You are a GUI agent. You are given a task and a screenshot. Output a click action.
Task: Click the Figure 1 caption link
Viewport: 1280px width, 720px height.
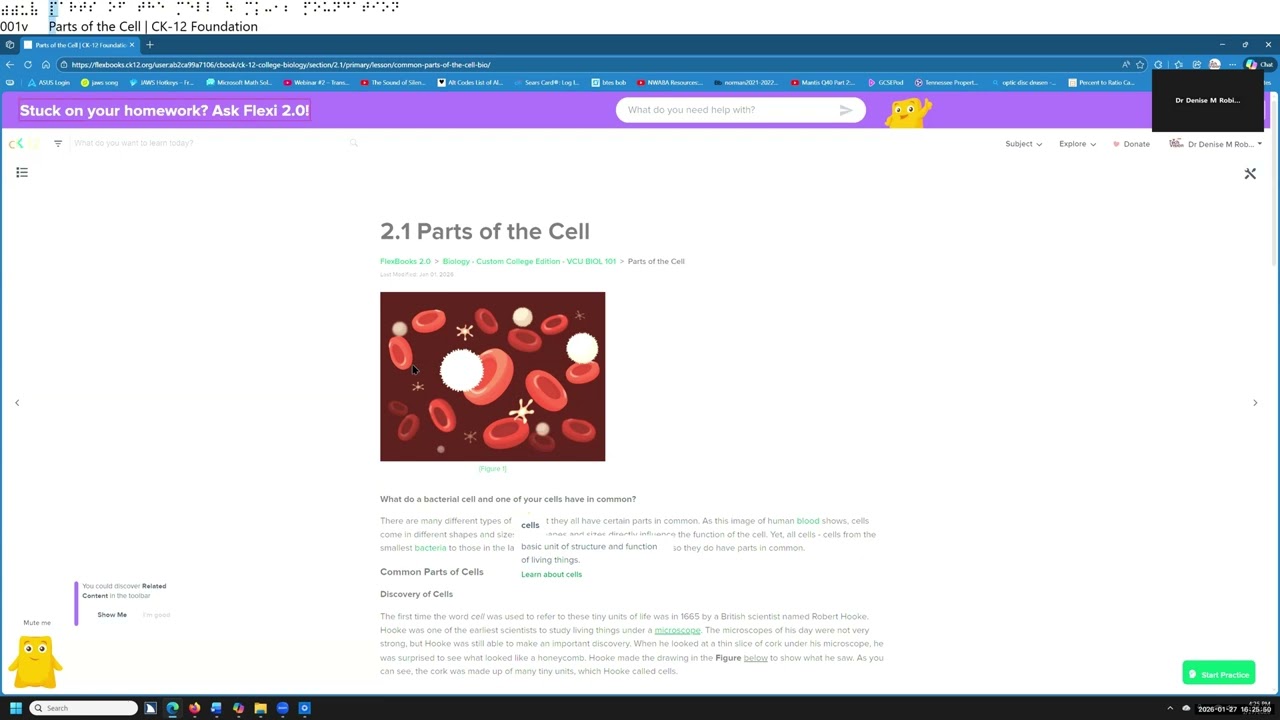(492, 468)
